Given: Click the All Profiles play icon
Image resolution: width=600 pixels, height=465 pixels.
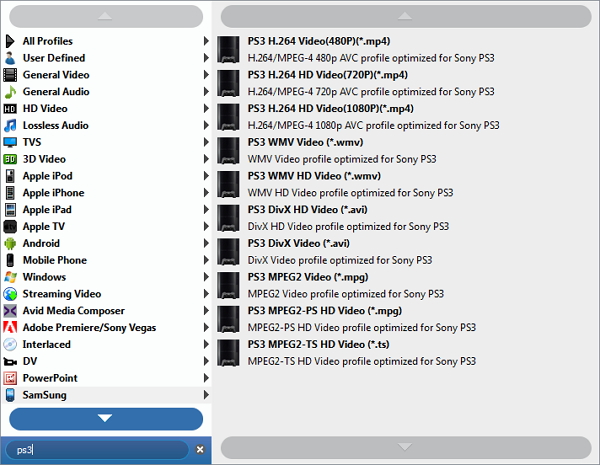Looking at the screenshot, I should [10, 41].
